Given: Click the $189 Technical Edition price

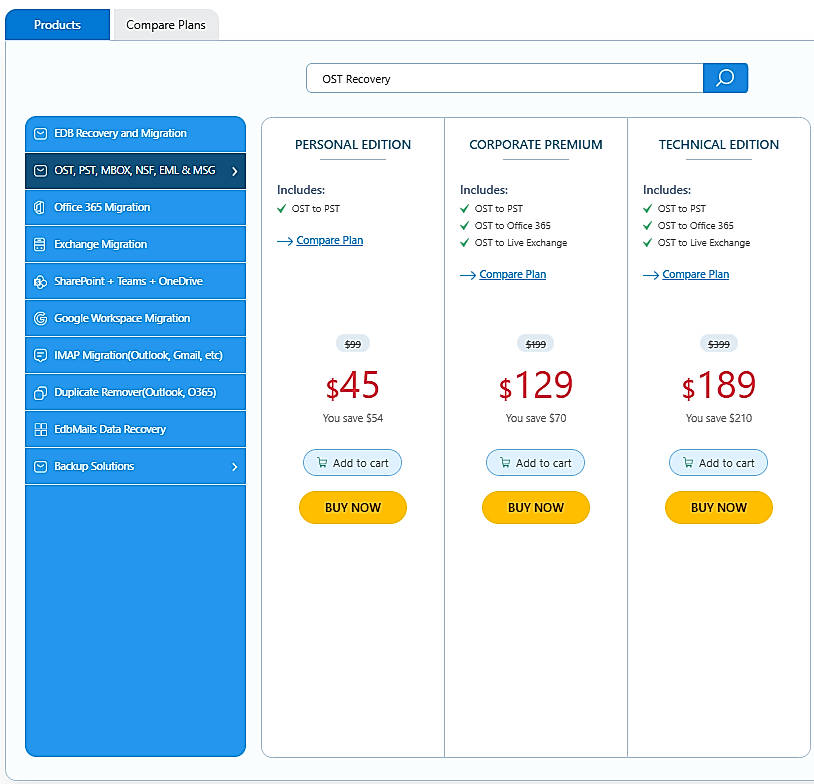Looking at the screenshot, I should (719, 385).
